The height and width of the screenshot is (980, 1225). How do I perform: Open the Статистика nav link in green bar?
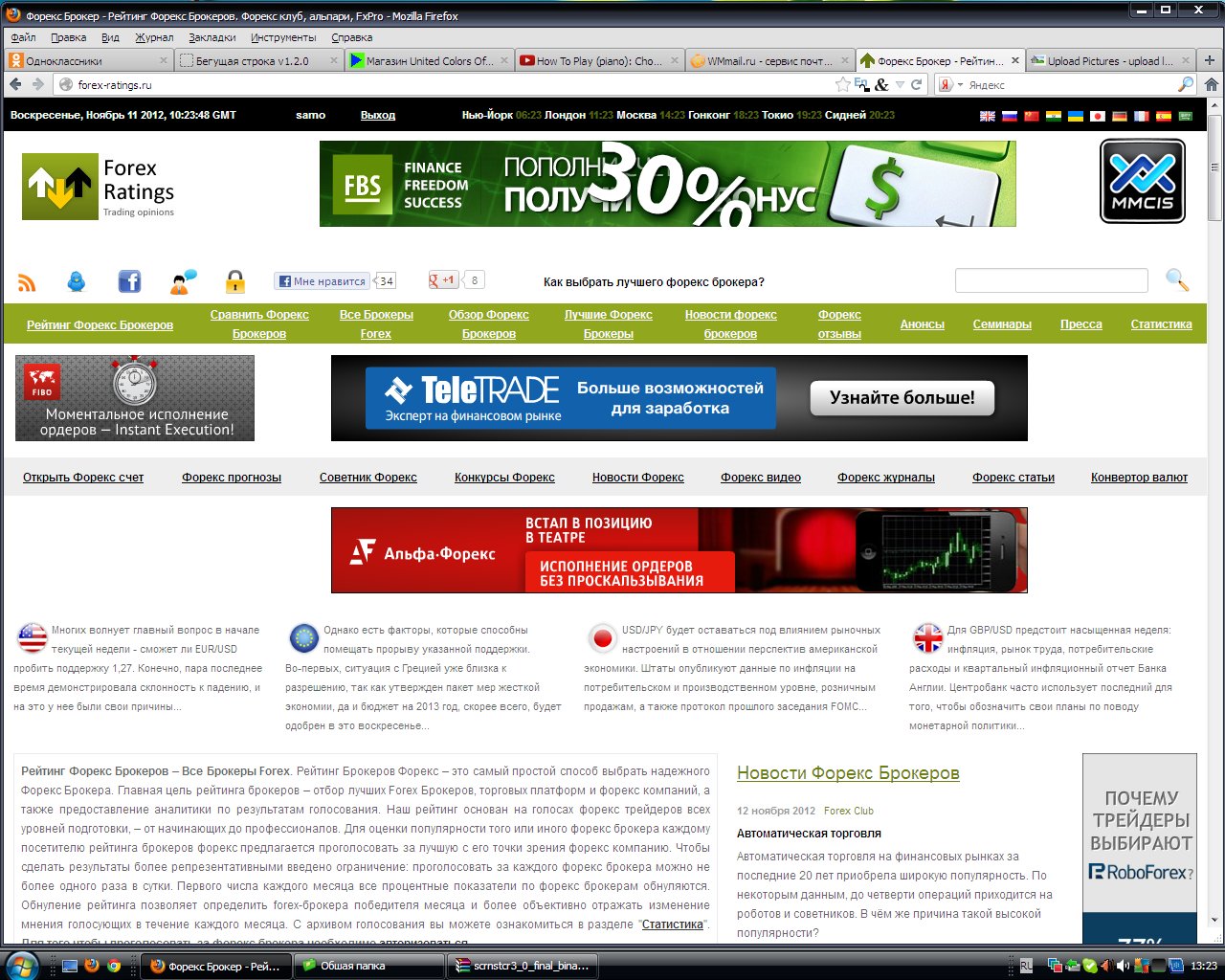pyautogui.click(x=1161, y=324)
